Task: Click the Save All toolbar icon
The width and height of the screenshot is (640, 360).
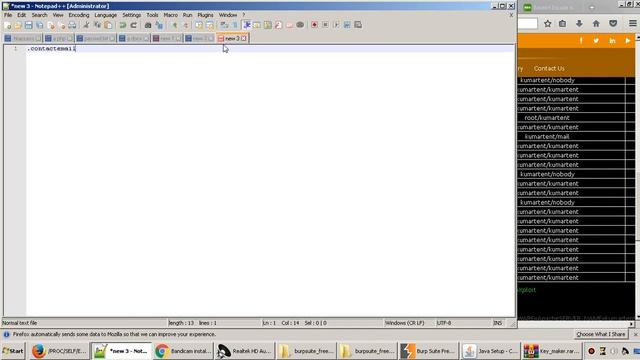Action: coord(40,25)
